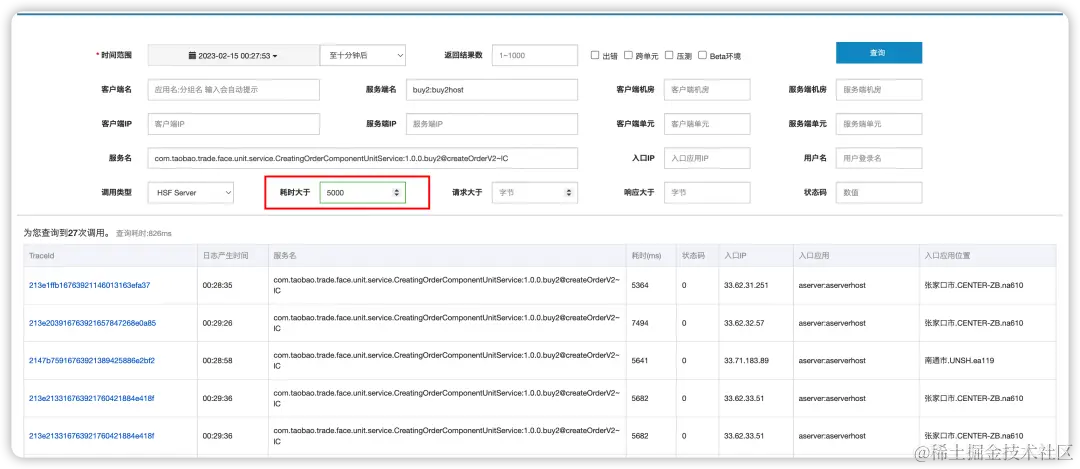The width and height of the screenshot is (1080, 469).
Task: Click the 用户名 input field
Action: 879,158
